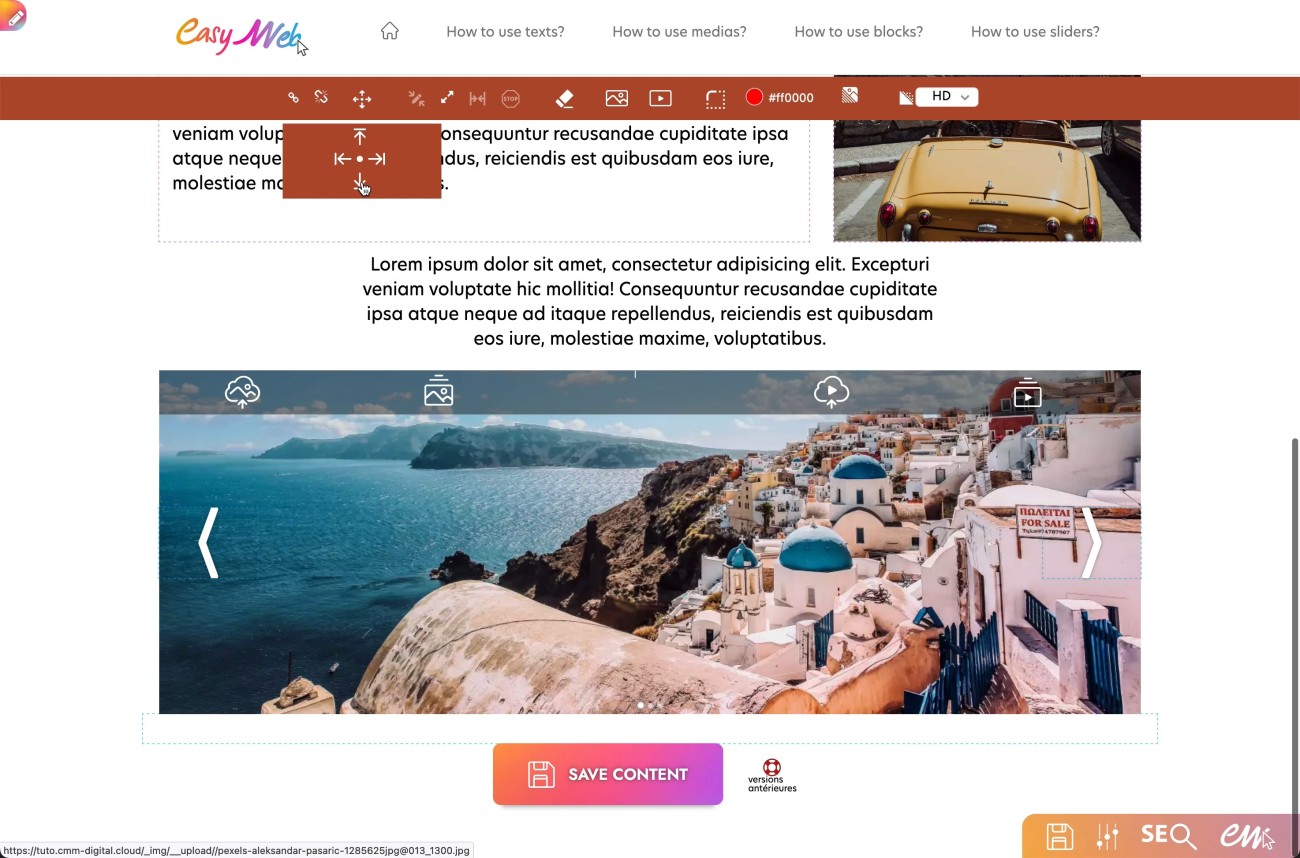Click the dashed border corner icon

[x=715, y=98]
